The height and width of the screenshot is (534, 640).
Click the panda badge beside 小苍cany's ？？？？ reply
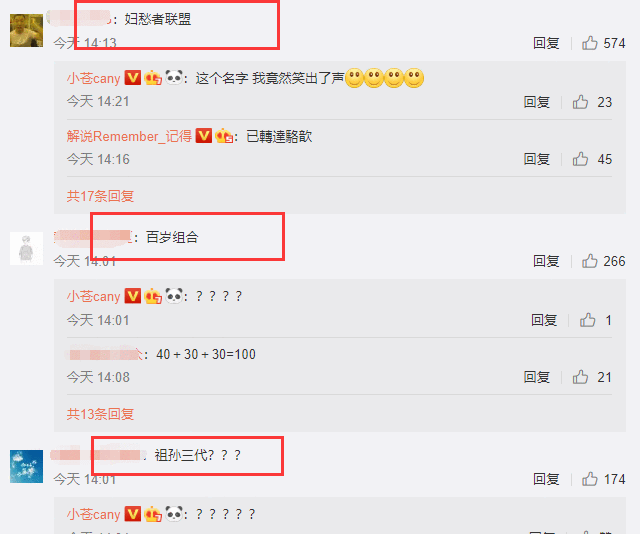174,295
